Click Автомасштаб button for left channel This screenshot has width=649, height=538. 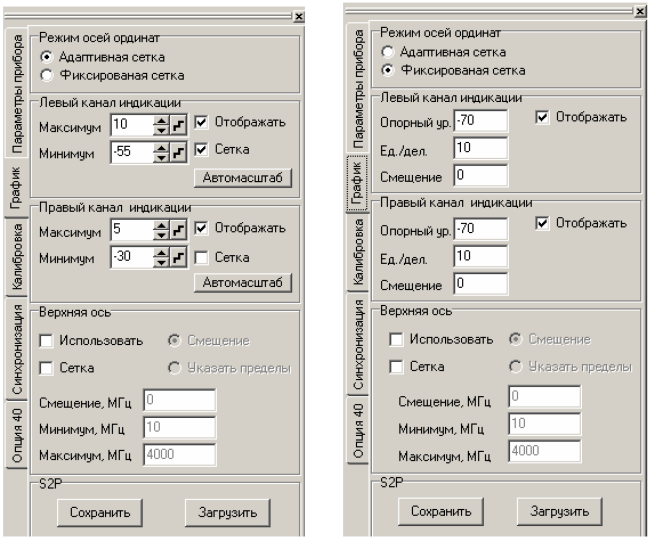pyautogui.click(x=243, y=178)
